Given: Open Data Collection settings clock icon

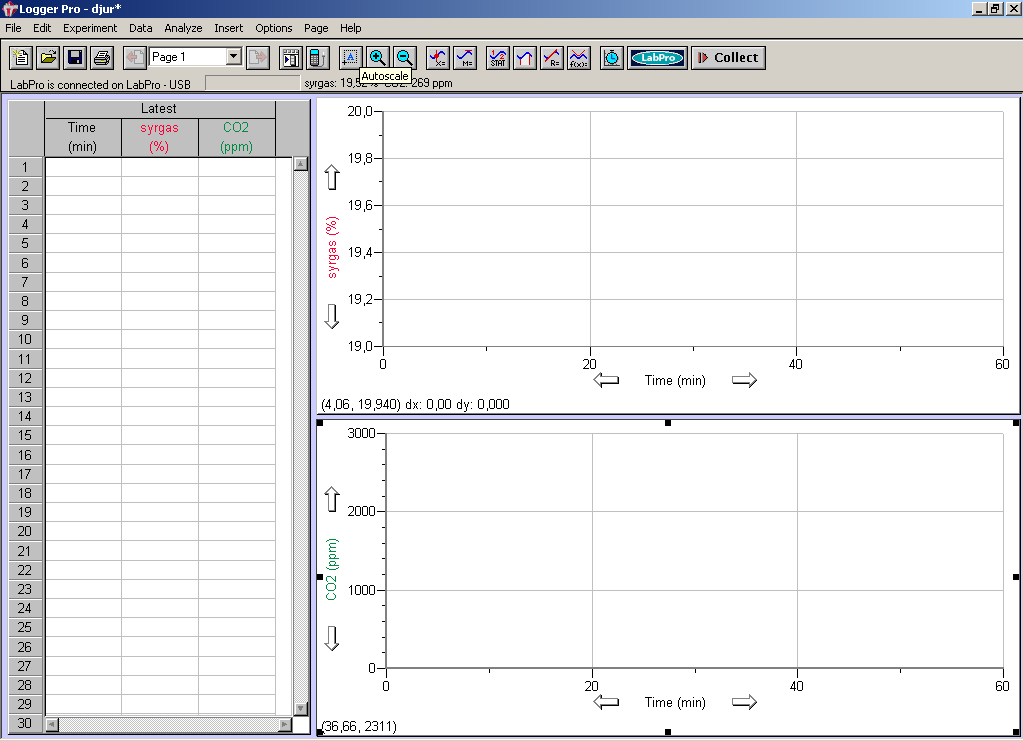Looking at the screenshot, I should (611, 57).
